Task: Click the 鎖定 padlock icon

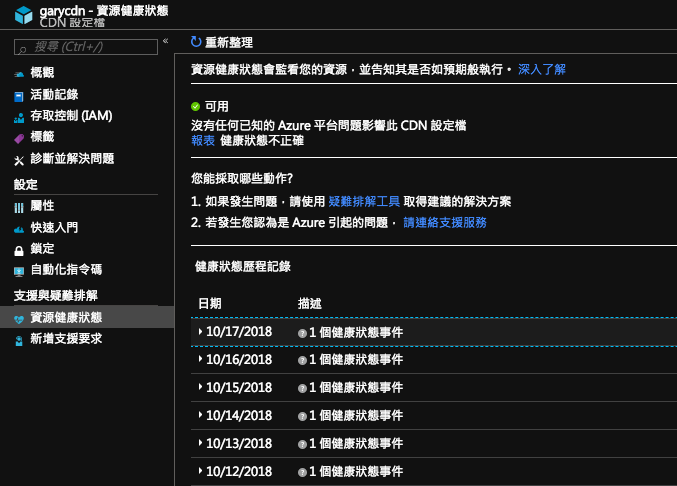Action: coord(19,251)
